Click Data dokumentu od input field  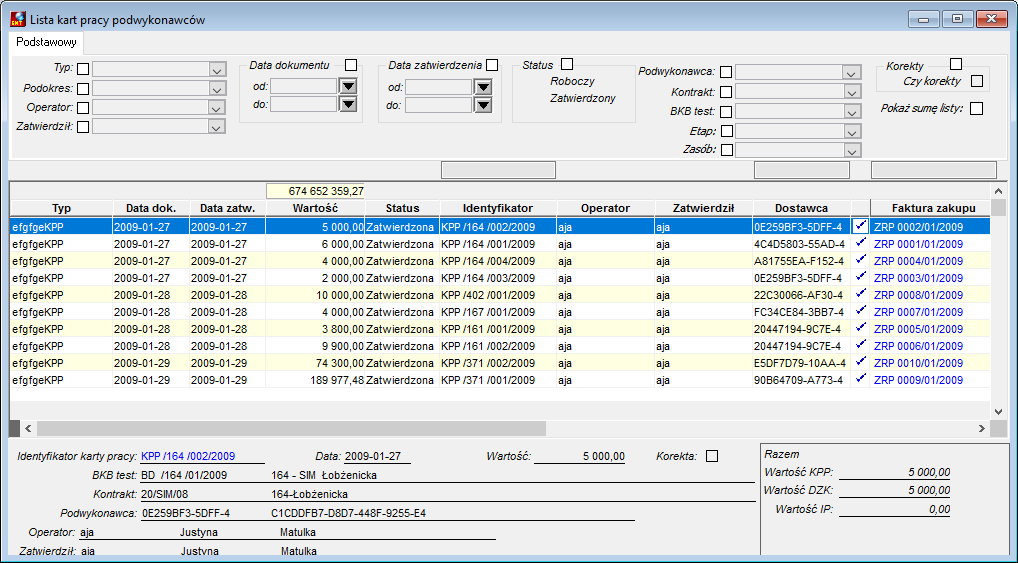[x=304, y=86]
